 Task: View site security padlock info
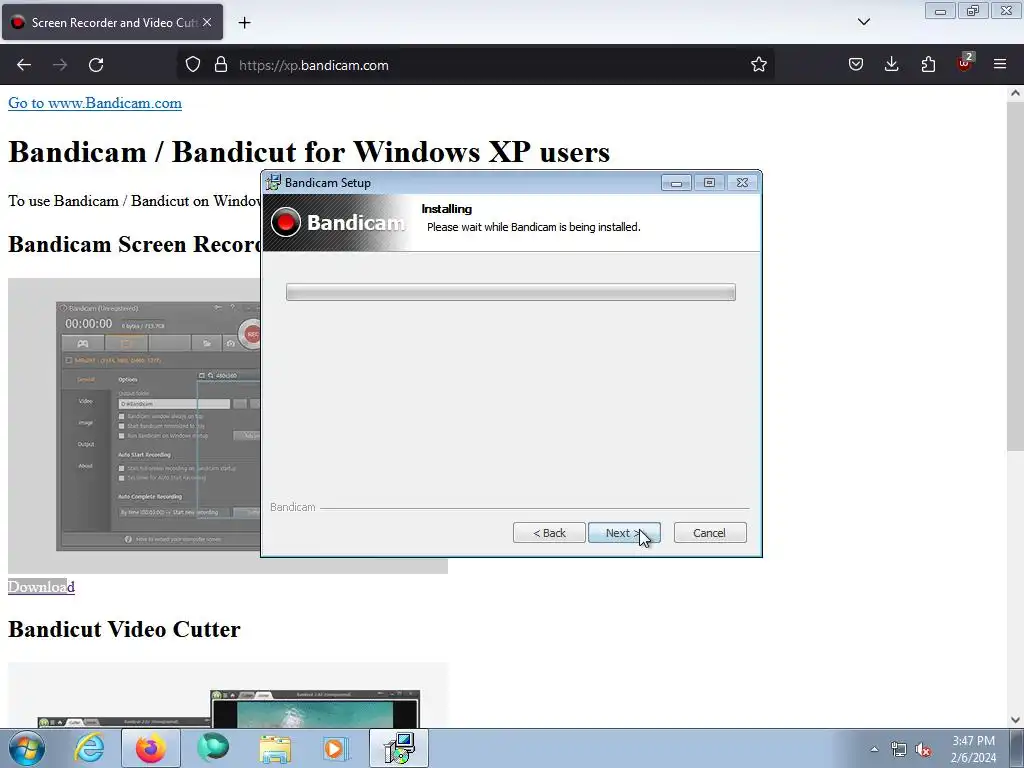pos(221,65)
